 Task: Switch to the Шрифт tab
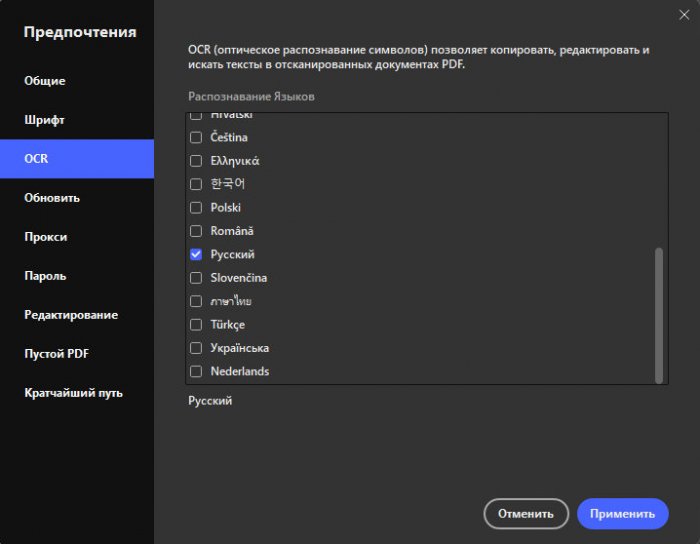coord(45,120)
